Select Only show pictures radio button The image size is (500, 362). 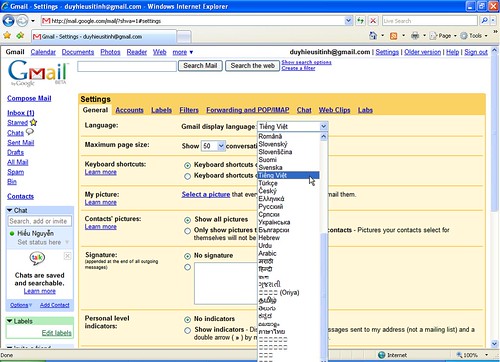click(x=187, y=231)
